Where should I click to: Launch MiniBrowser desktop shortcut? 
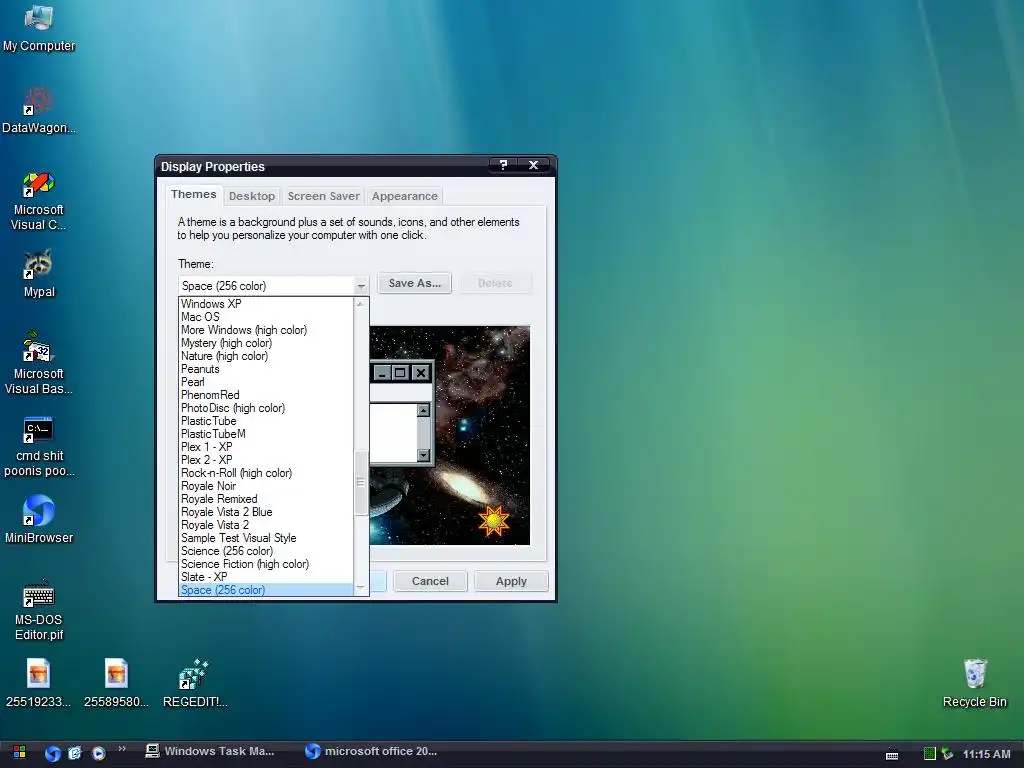pos(39,520)
